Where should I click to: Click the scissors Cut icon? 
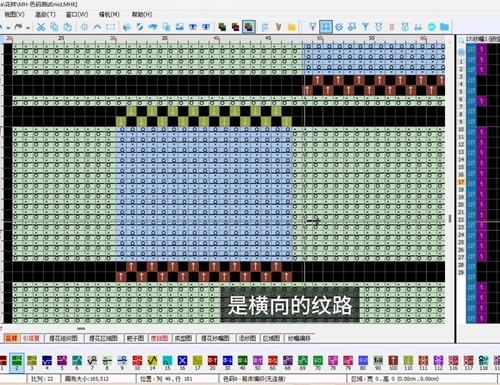click(41, 27)
